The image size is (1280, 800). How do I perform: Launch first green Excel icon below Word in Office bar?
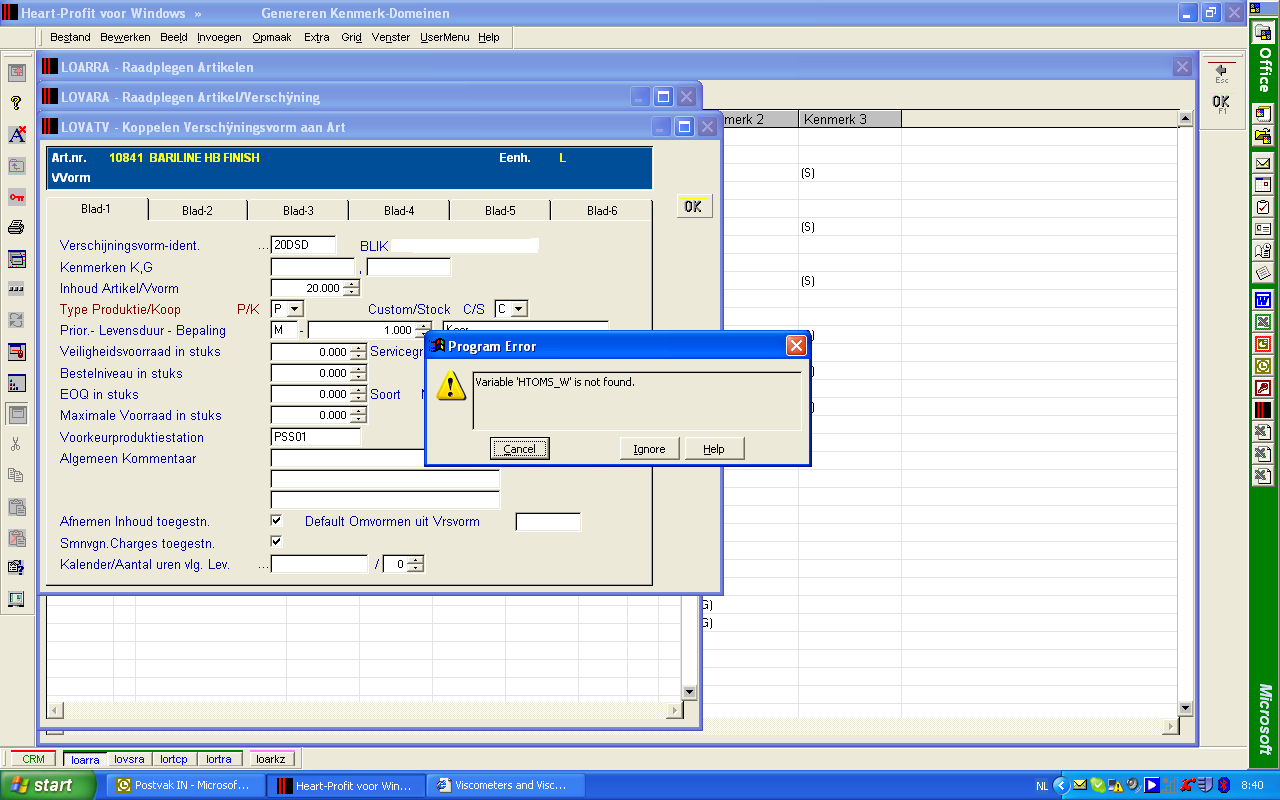pos(1263,322)
